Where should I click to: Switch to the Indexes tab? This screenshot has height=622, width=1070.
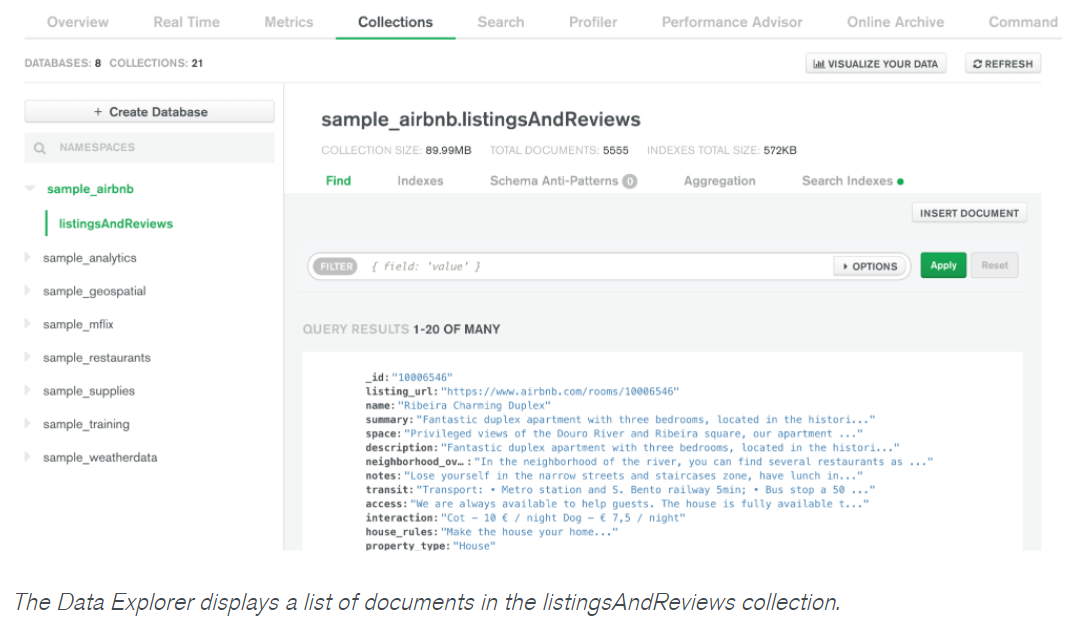[x=419, y=180]
